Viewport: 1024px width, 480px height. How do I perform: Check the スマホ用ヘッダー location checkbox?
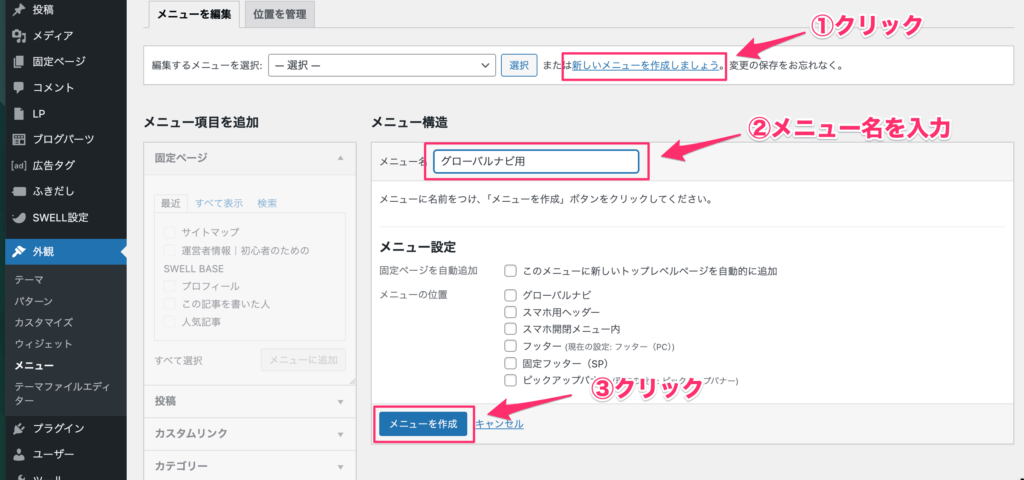pos(511,312)
